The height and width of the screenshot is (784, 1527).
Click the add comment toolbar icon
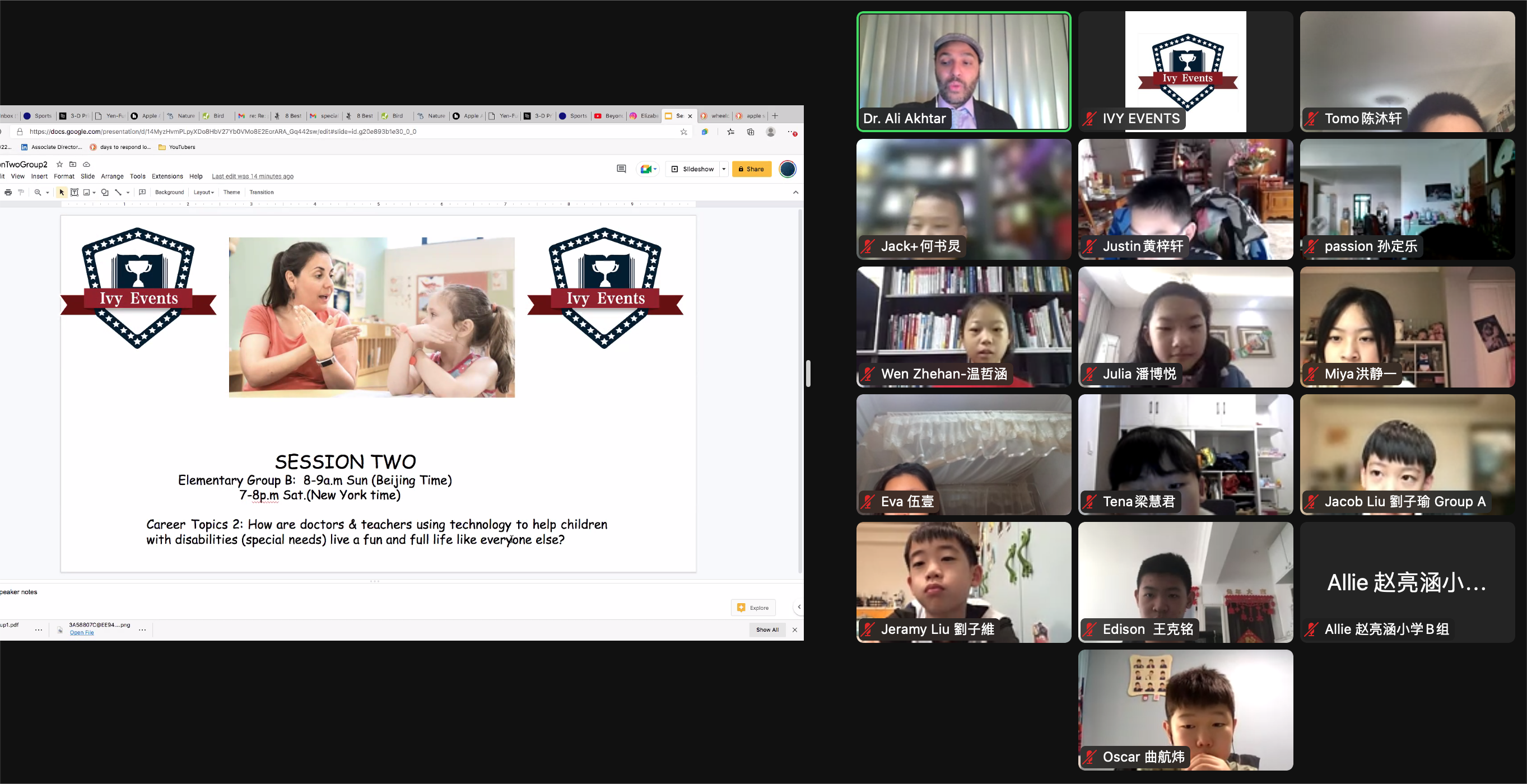[x=142, y=193]
